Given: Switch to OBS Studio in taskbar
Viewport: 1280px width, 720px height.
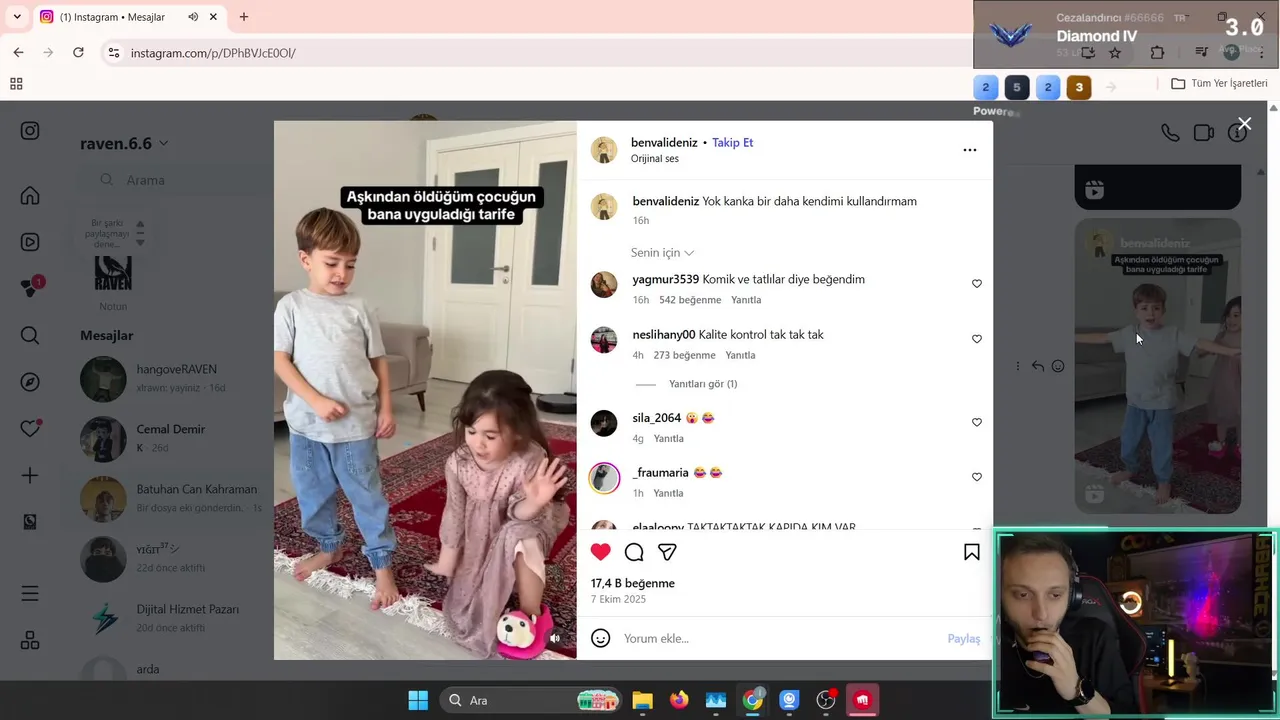Looking at the screenshot, I should [826, 700].
